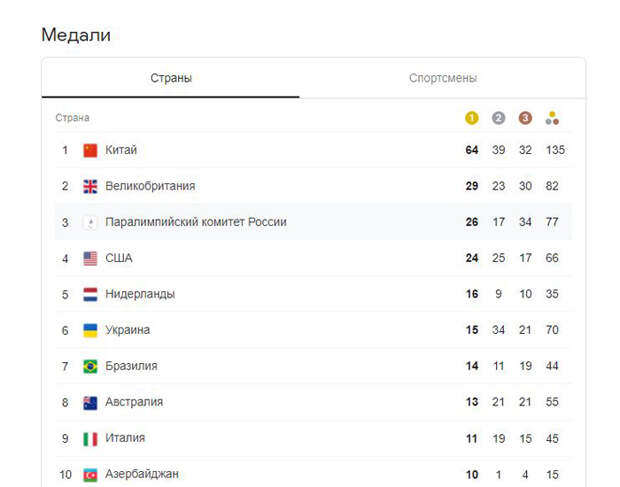Click the Italy flag icon
This screenshot has height=487, width=620.
click(90, 439)
